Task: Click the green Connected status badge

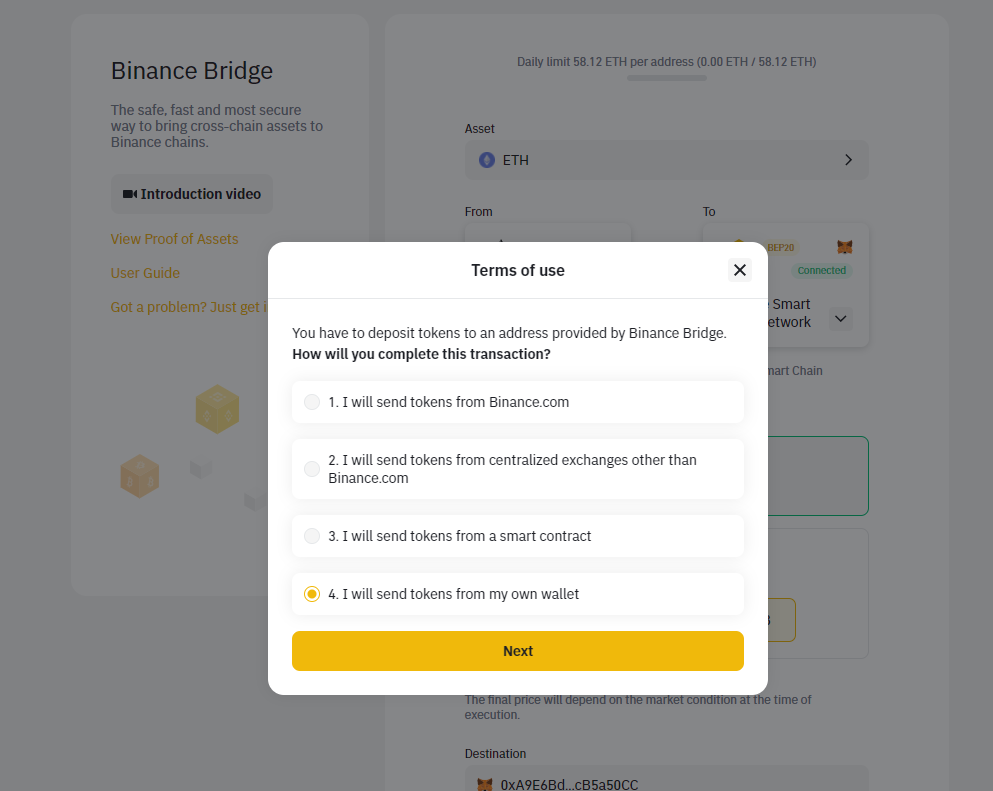Action: click(x=822, y=271)
